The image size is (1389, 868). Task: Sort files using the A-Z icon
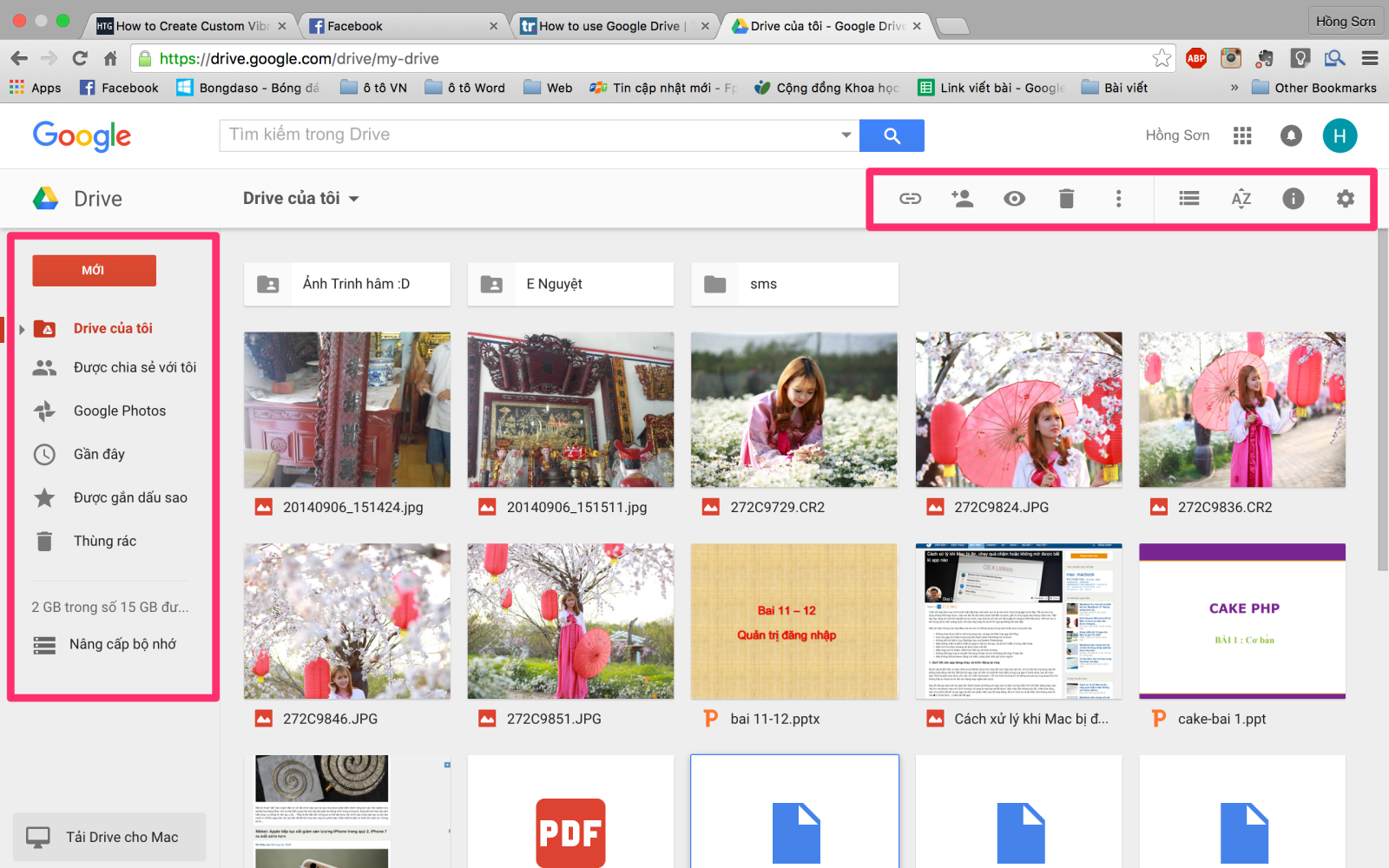pos(1241,198)
